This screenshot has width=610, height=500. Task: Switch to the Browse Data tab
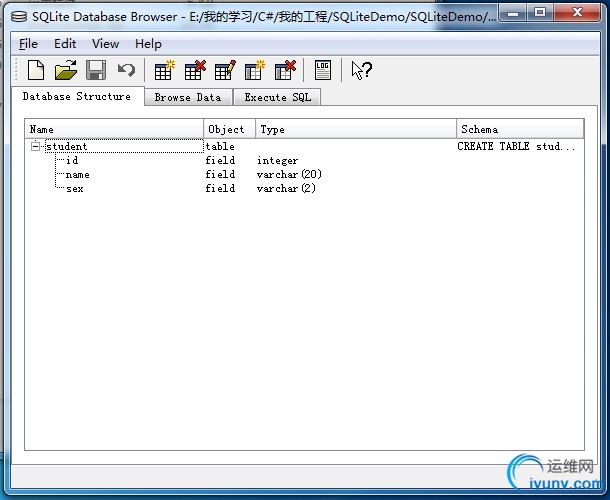(188, 97)
